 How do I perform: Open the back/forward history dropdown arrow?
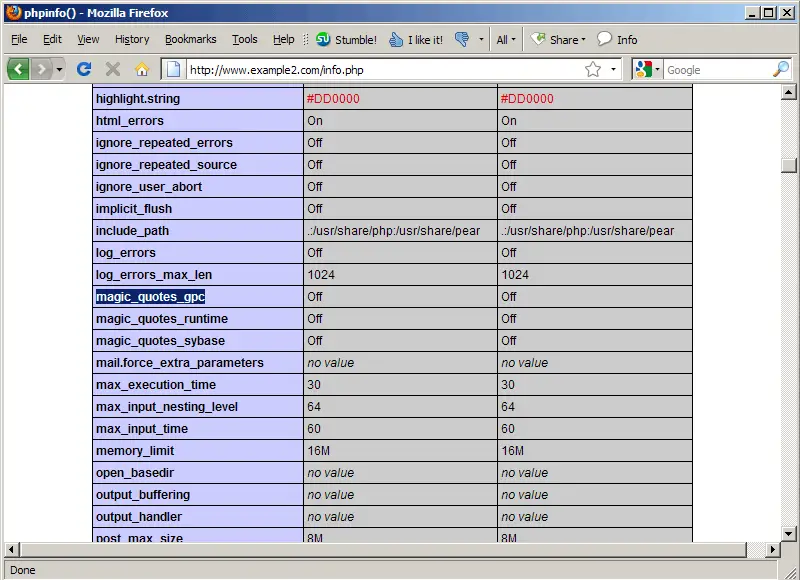point(59,69)
